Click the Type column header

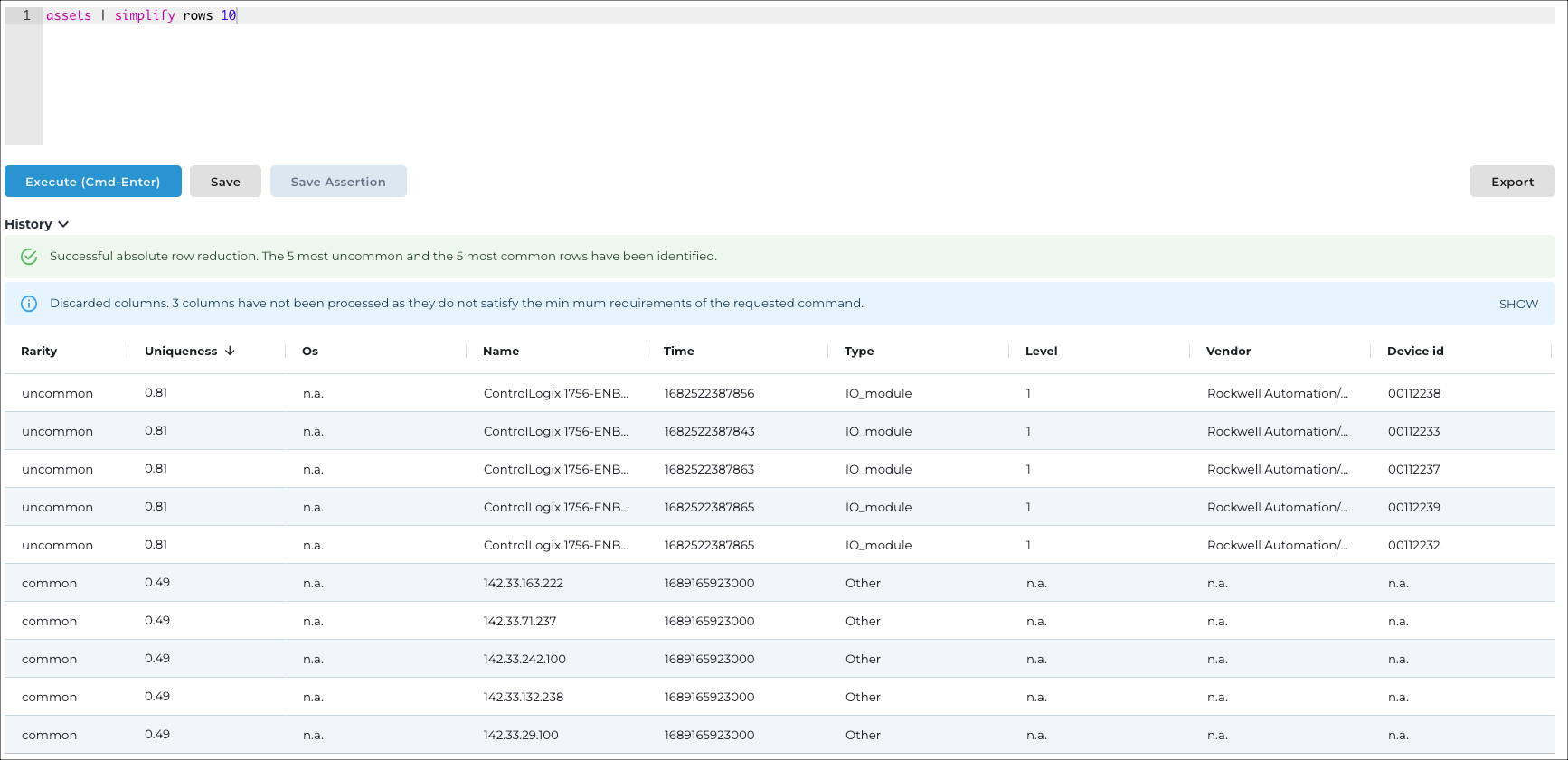tap(859, 351)
